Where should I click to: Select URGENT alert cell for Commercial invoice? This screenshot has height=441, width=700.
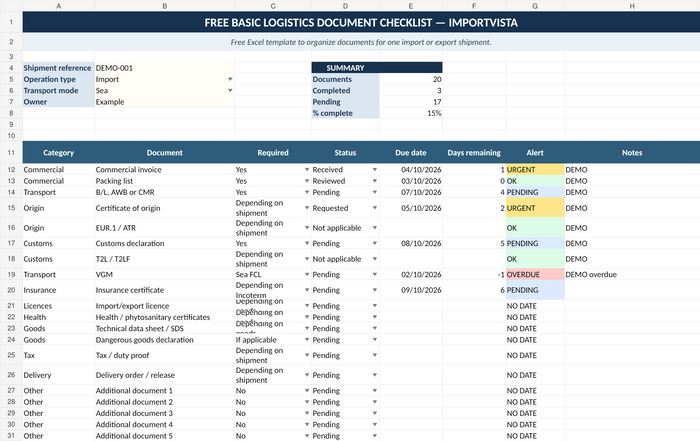pyautogui.click(x=535, y=170)
